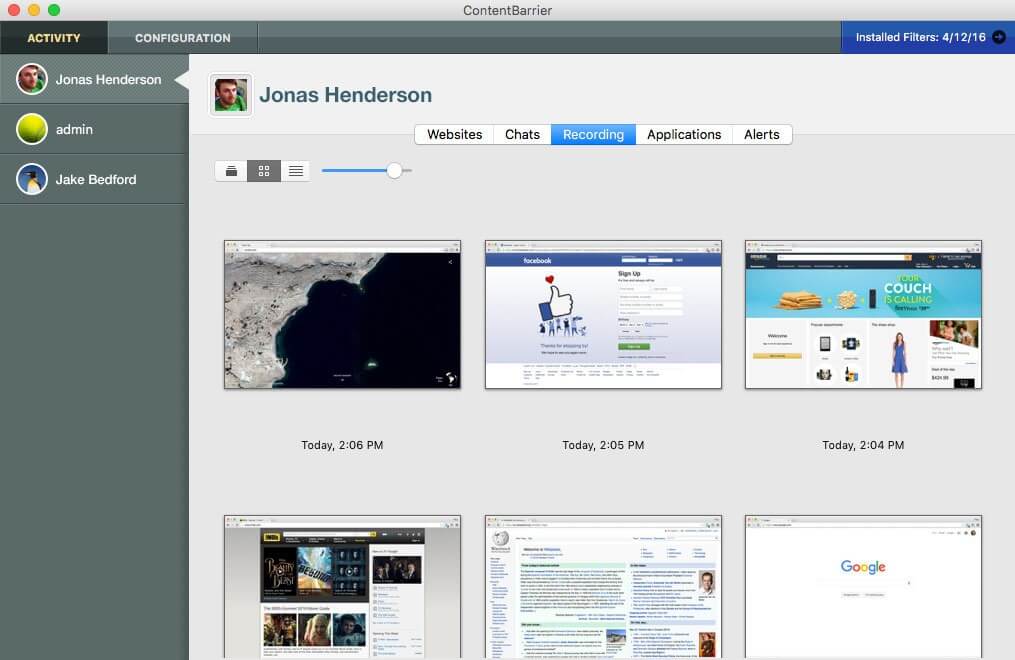Open the IMDb movie site recording thumbnail
The image size is (1015, 660).
pyautogui.click(x=342, y=588)
